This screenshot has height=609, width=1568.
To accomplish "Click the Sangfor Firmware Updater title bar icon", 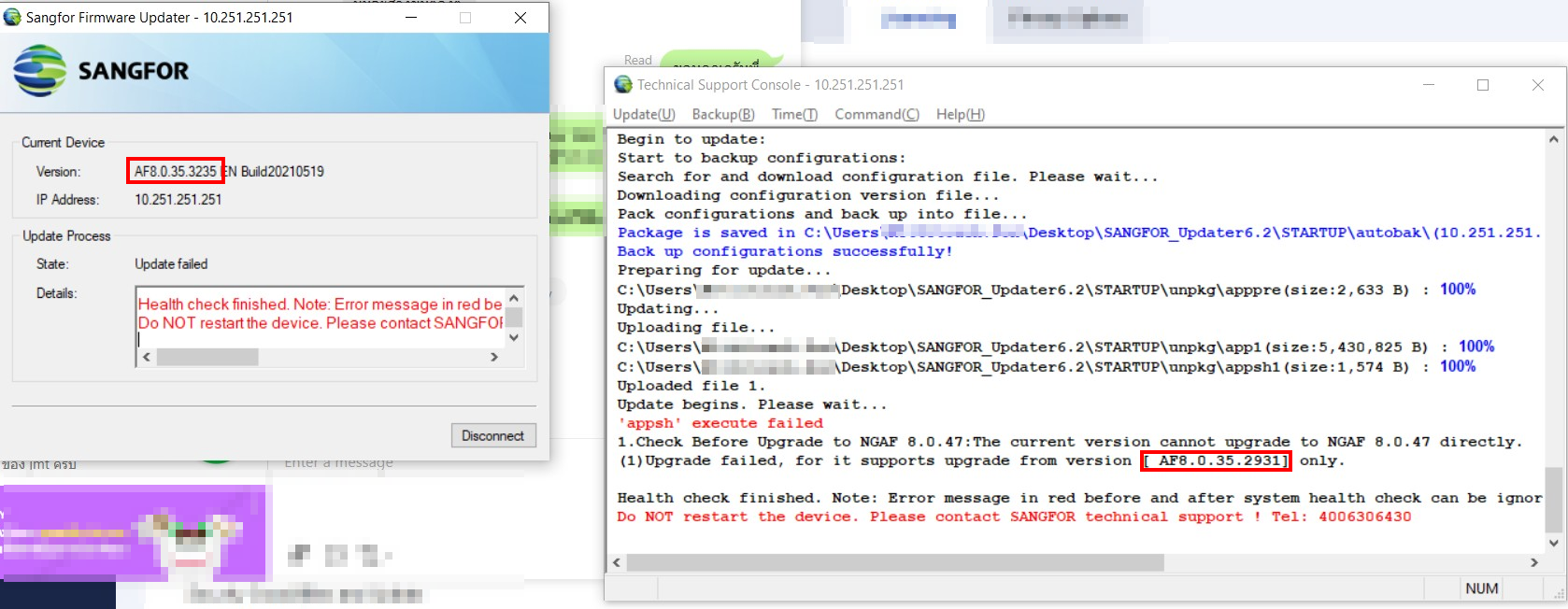I will tap(12, 17).
